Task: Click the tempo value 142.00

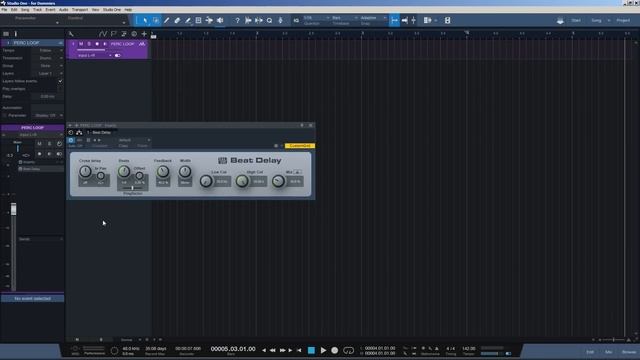Action: click(469, 349)
